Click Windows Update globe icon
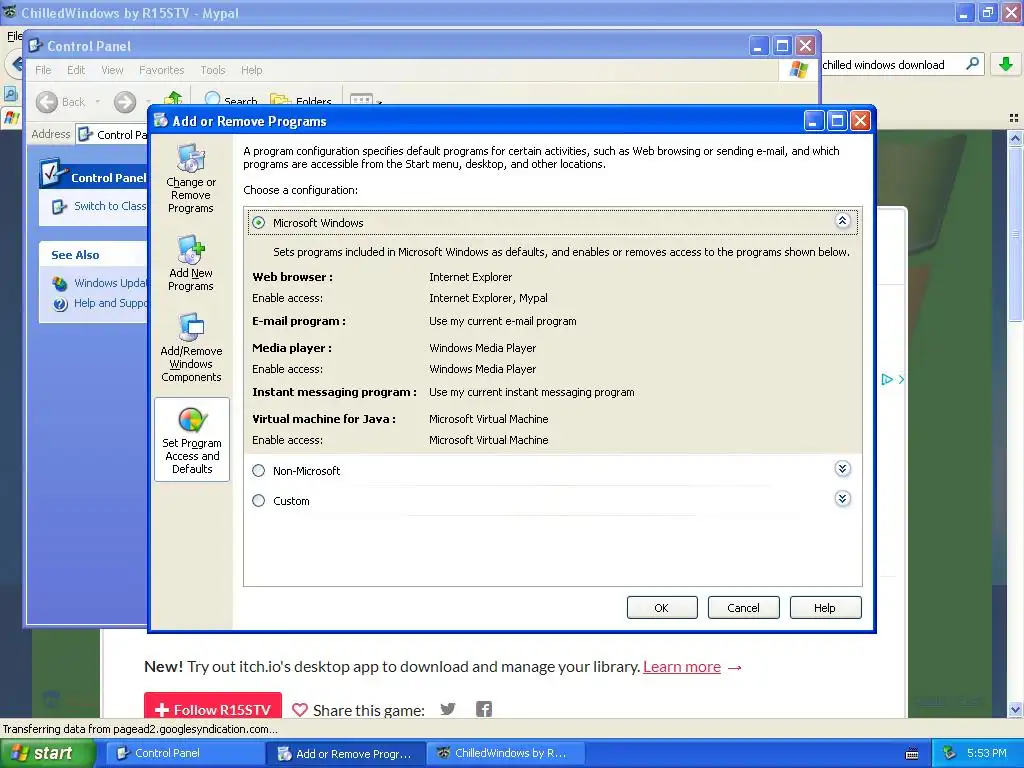Viewport: 1024px width, 768px height. coord(60,283)
